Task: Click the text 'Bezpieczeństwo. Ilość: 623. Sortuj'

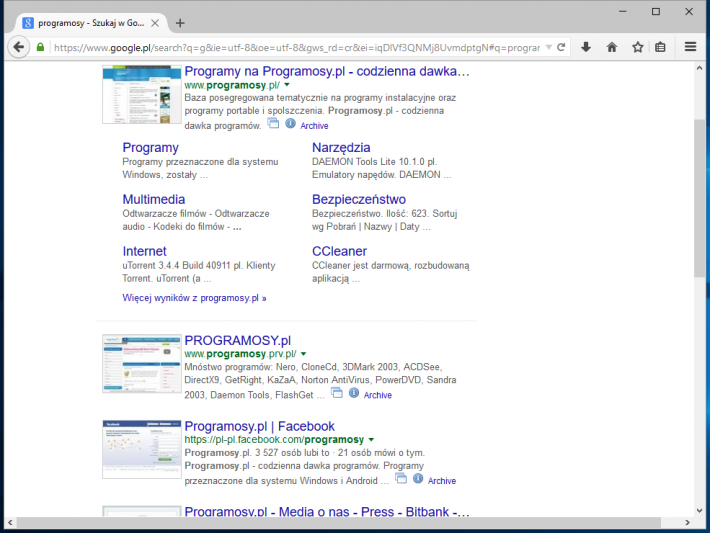Action: [x=384, y=214]
